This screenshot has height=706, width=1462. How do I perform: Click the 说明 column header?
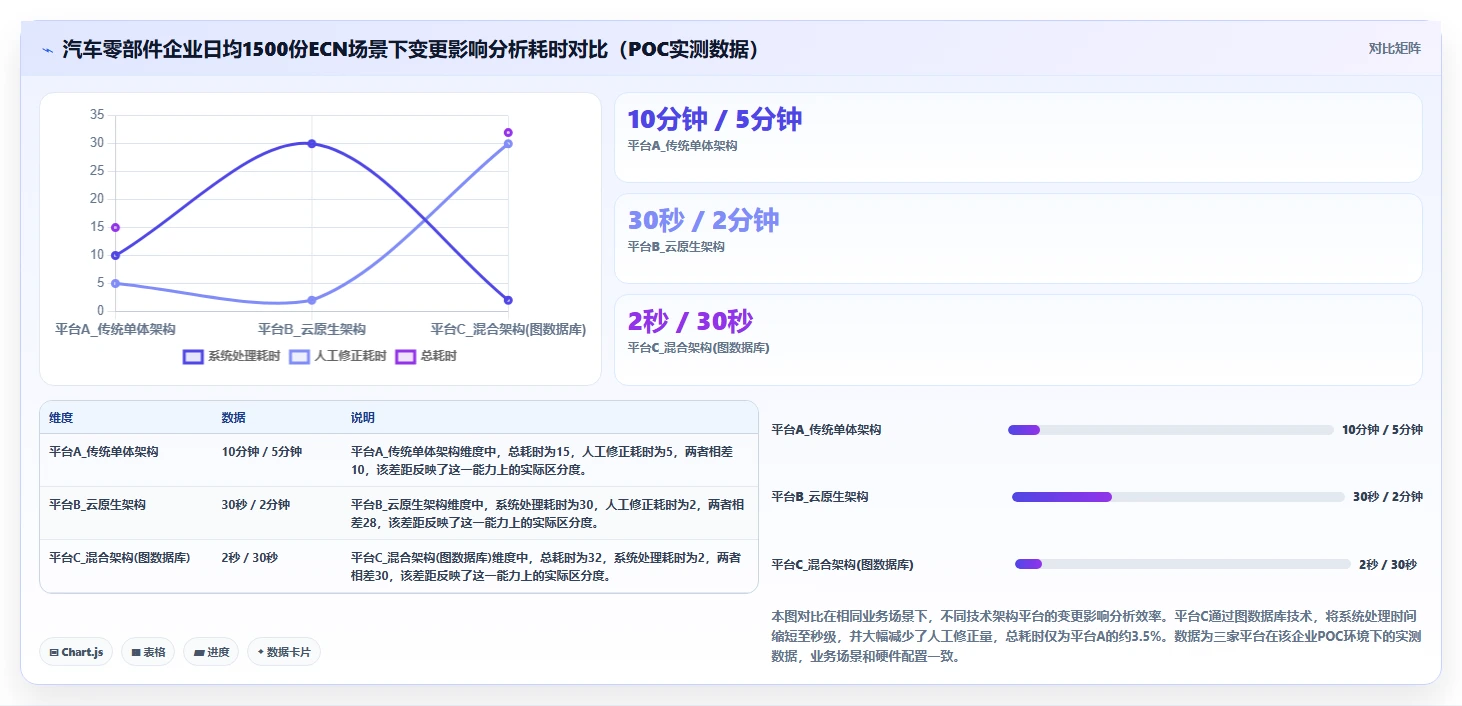363,418
